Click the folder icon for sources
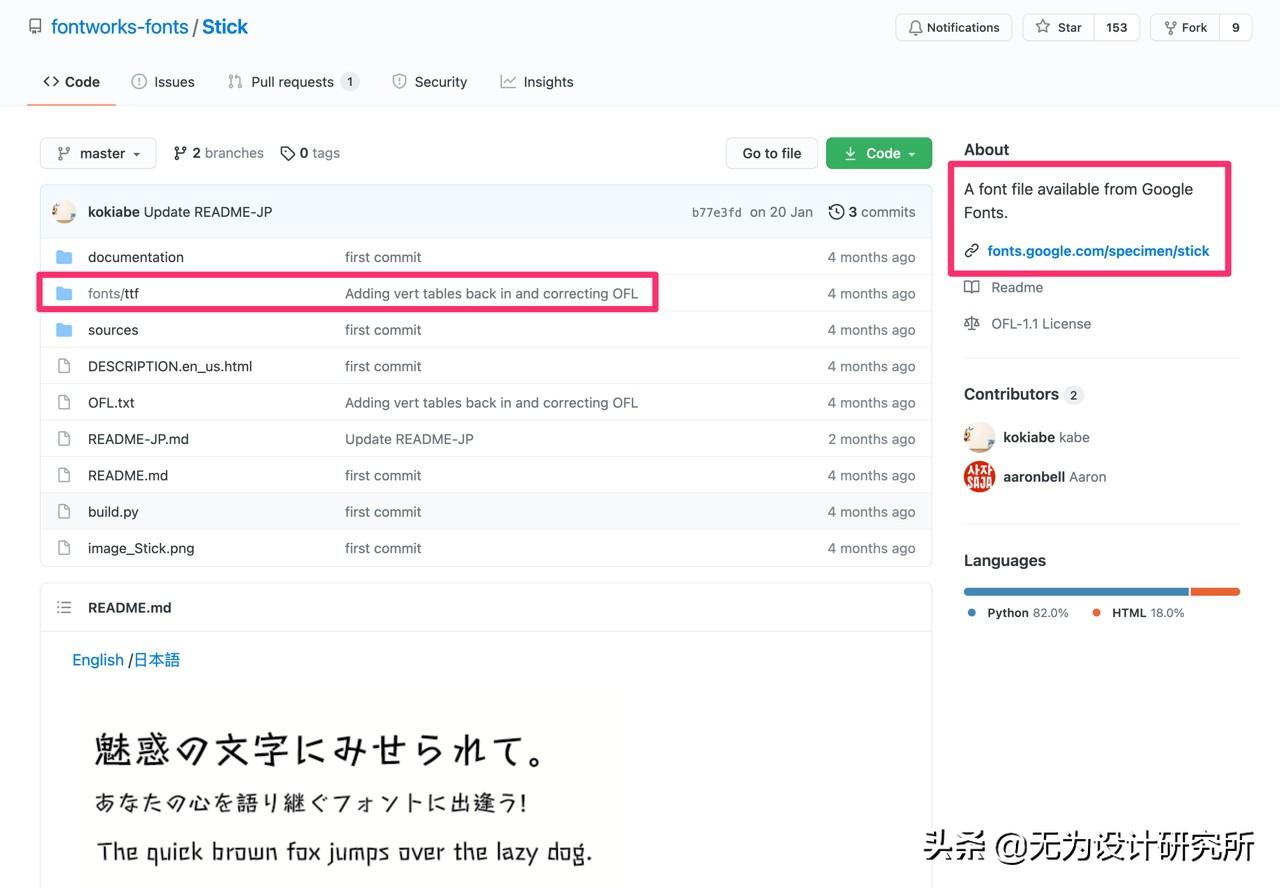 65,330
